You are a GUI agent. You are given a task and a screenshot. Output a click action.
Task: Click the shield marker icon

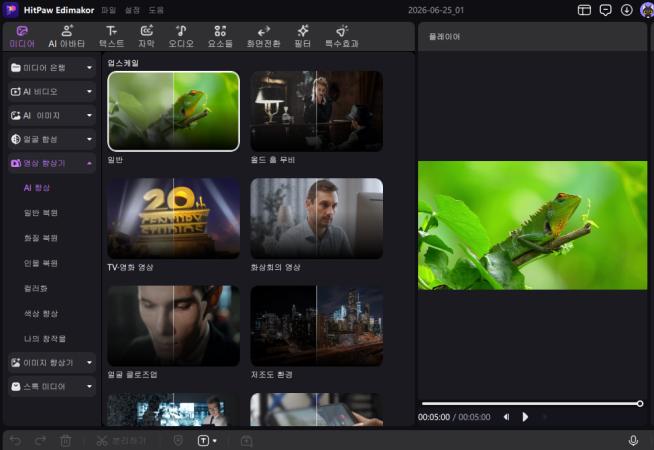click(178, 440)
